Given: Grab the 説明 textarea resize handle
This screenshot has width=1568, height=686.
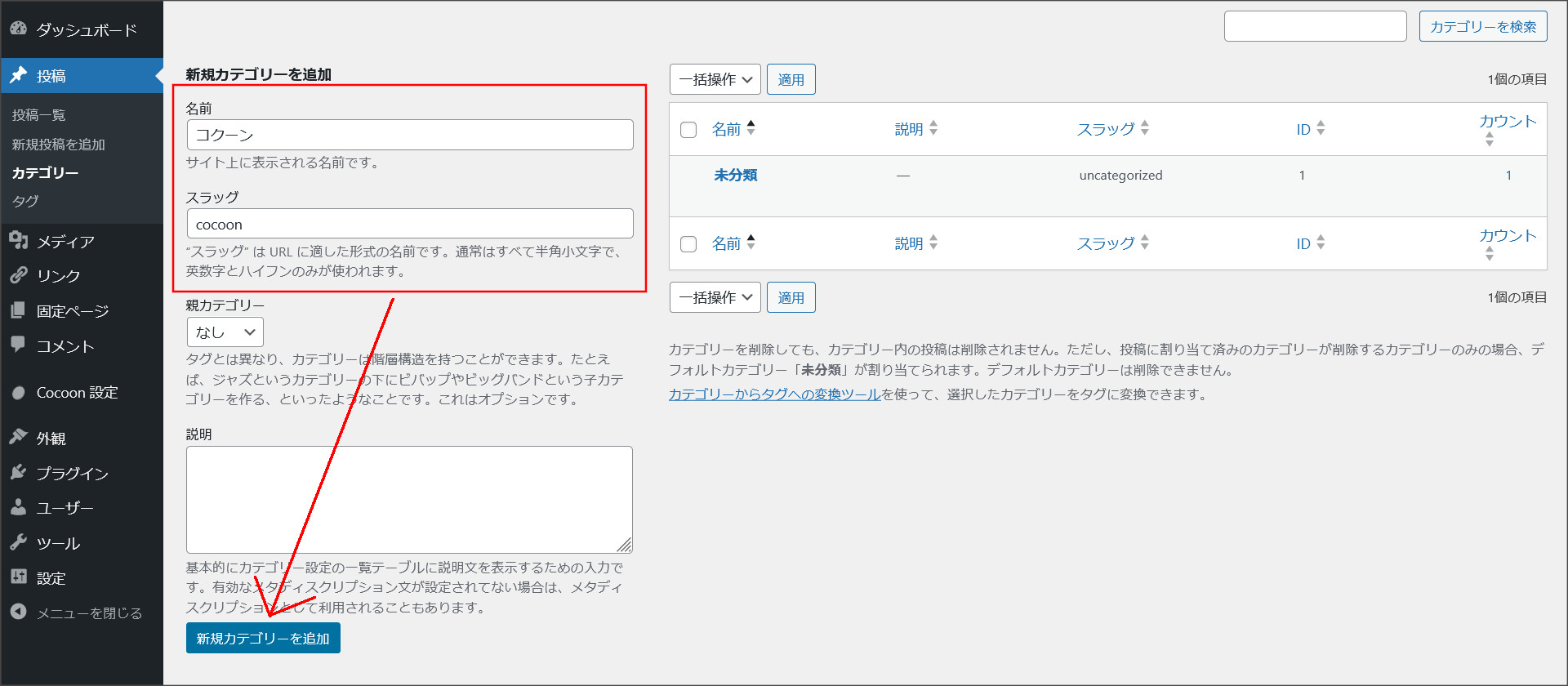Looking at the screenshot, I should coord(625,546).
